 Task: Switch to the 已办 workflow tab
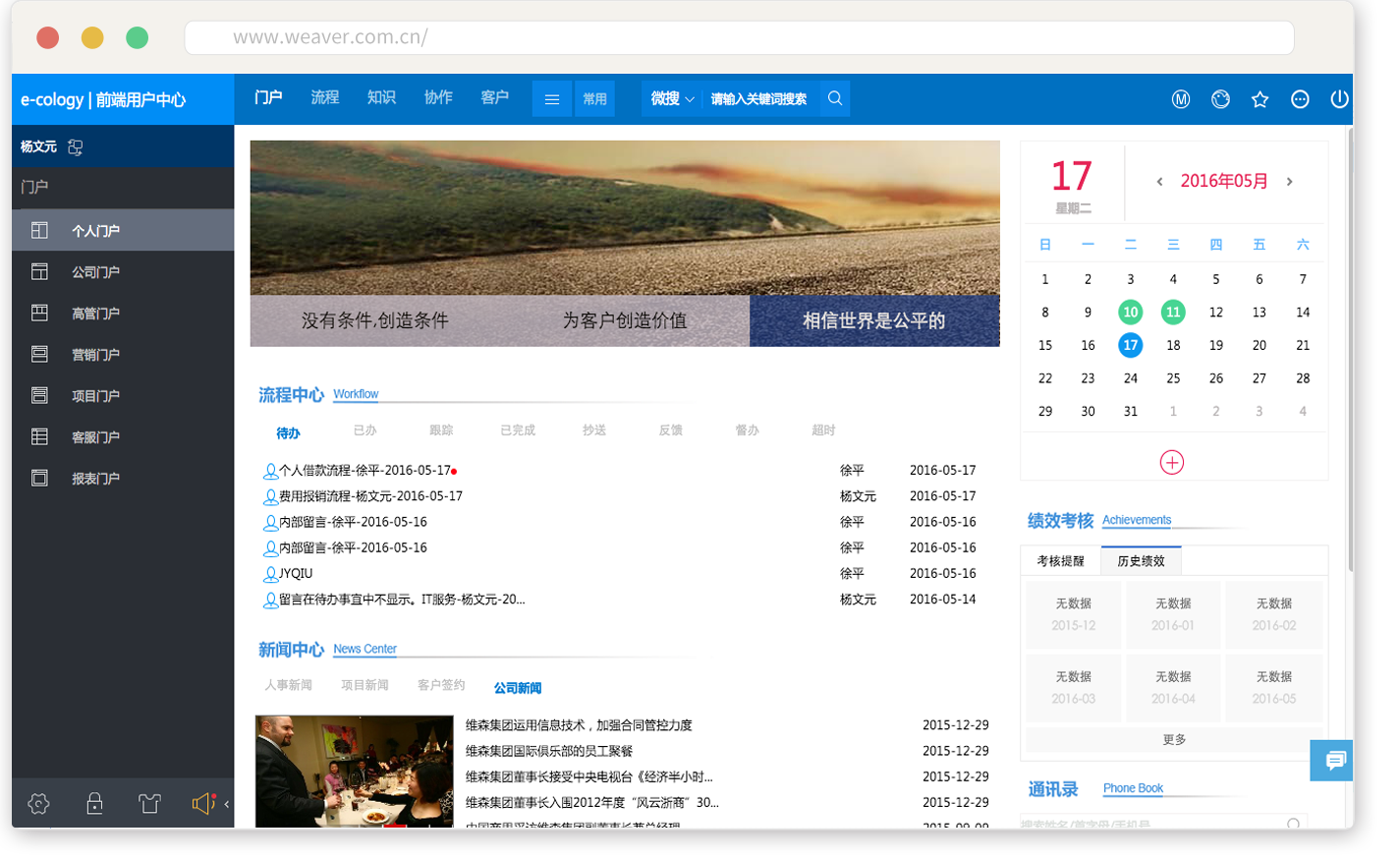[364, 430]
